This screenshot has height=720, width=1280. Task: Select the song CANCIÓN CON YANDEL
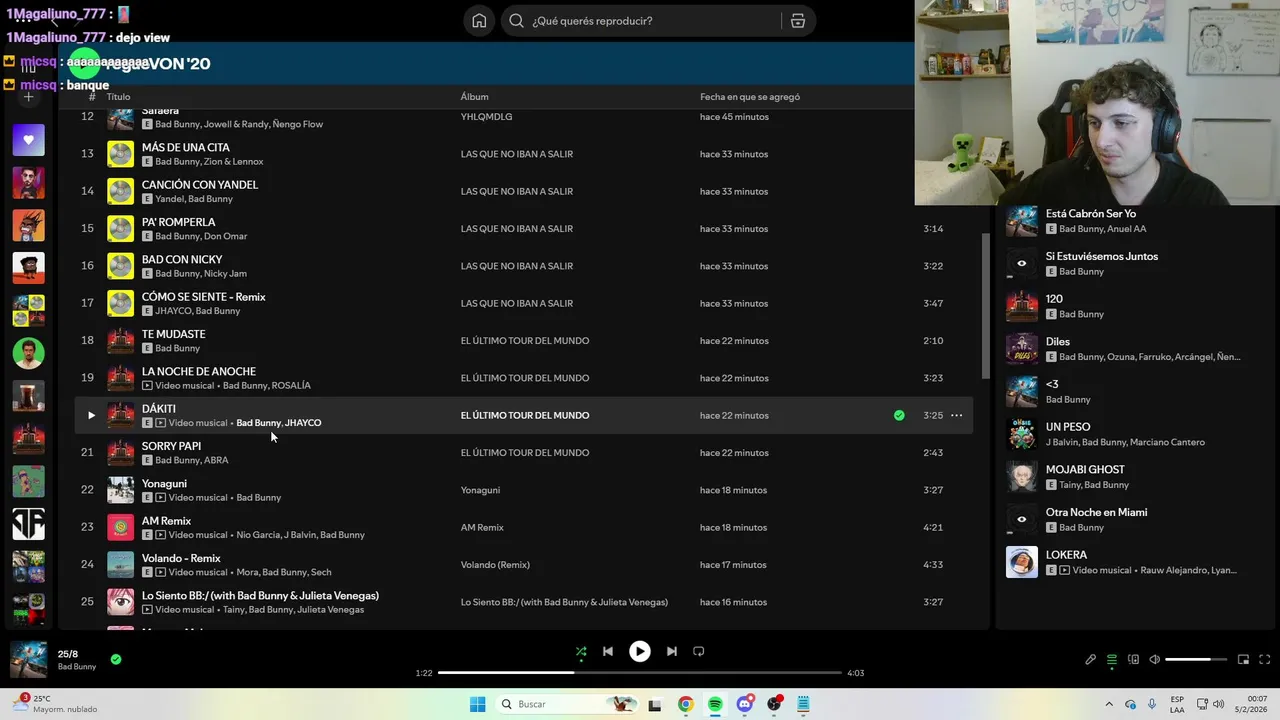click(200, 184)
